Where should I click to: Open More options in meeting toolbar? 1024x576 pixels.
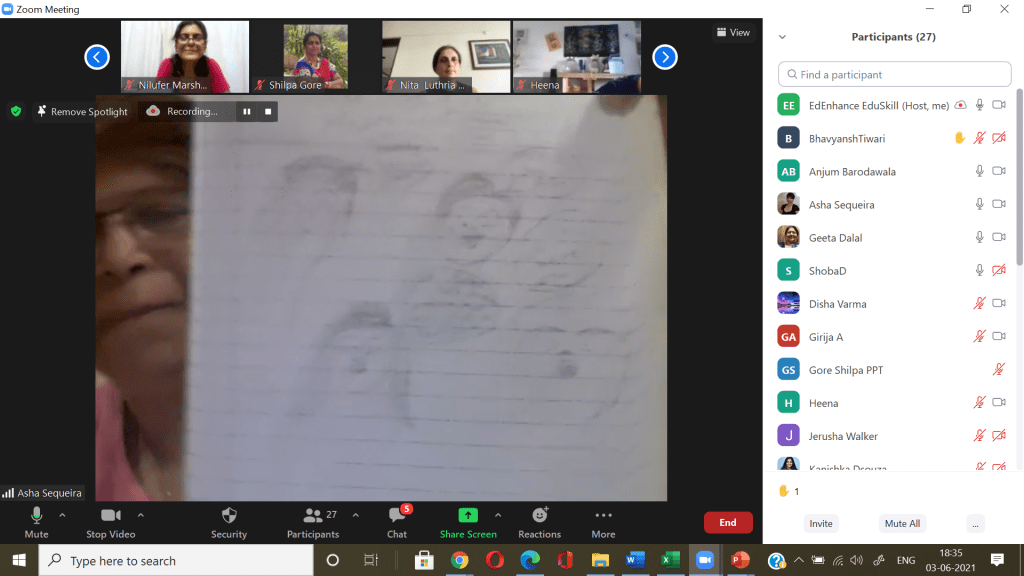pos(603,516)
